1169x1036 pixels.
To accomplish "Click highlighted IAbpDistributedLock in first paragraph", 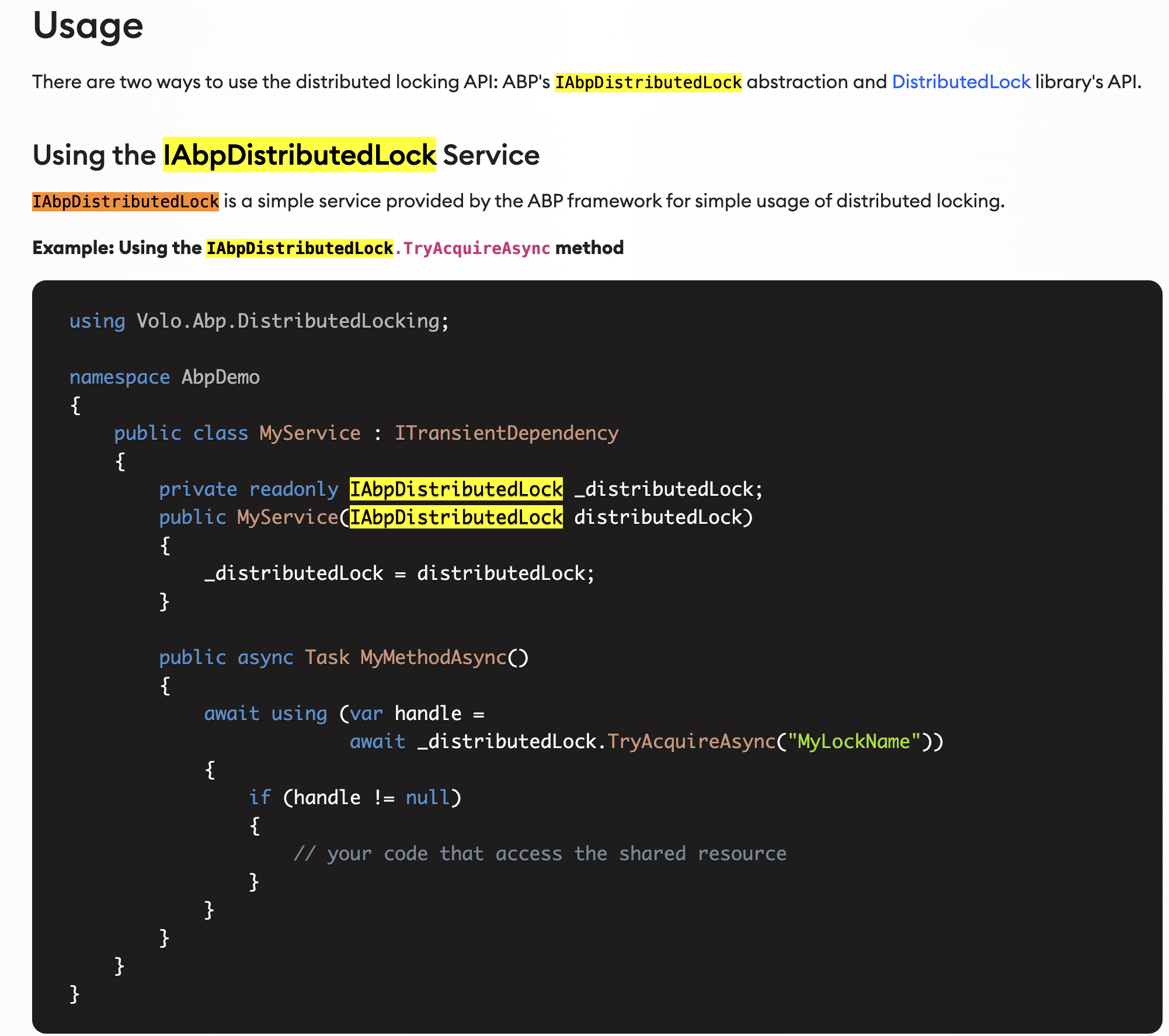I will [x=648, y=82].
